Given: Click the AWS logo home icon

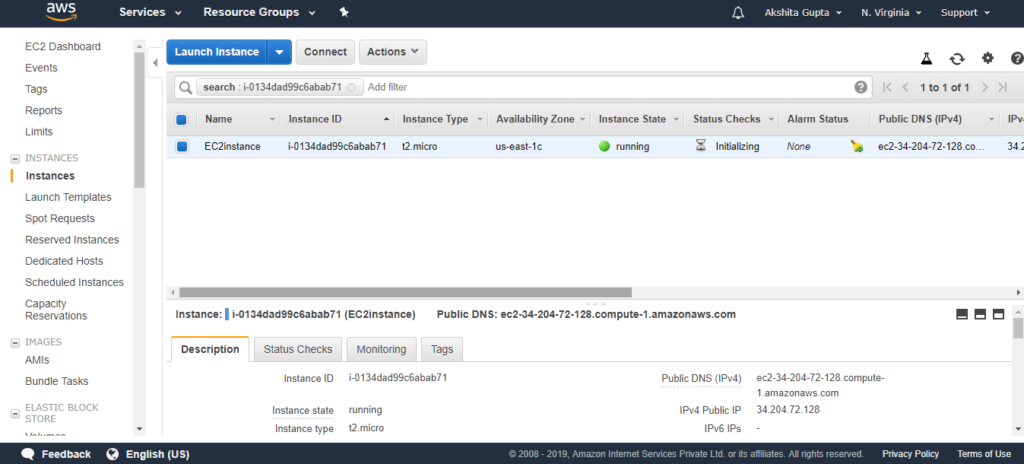Looking at the screenshot, I should click(x=61, y=12).
